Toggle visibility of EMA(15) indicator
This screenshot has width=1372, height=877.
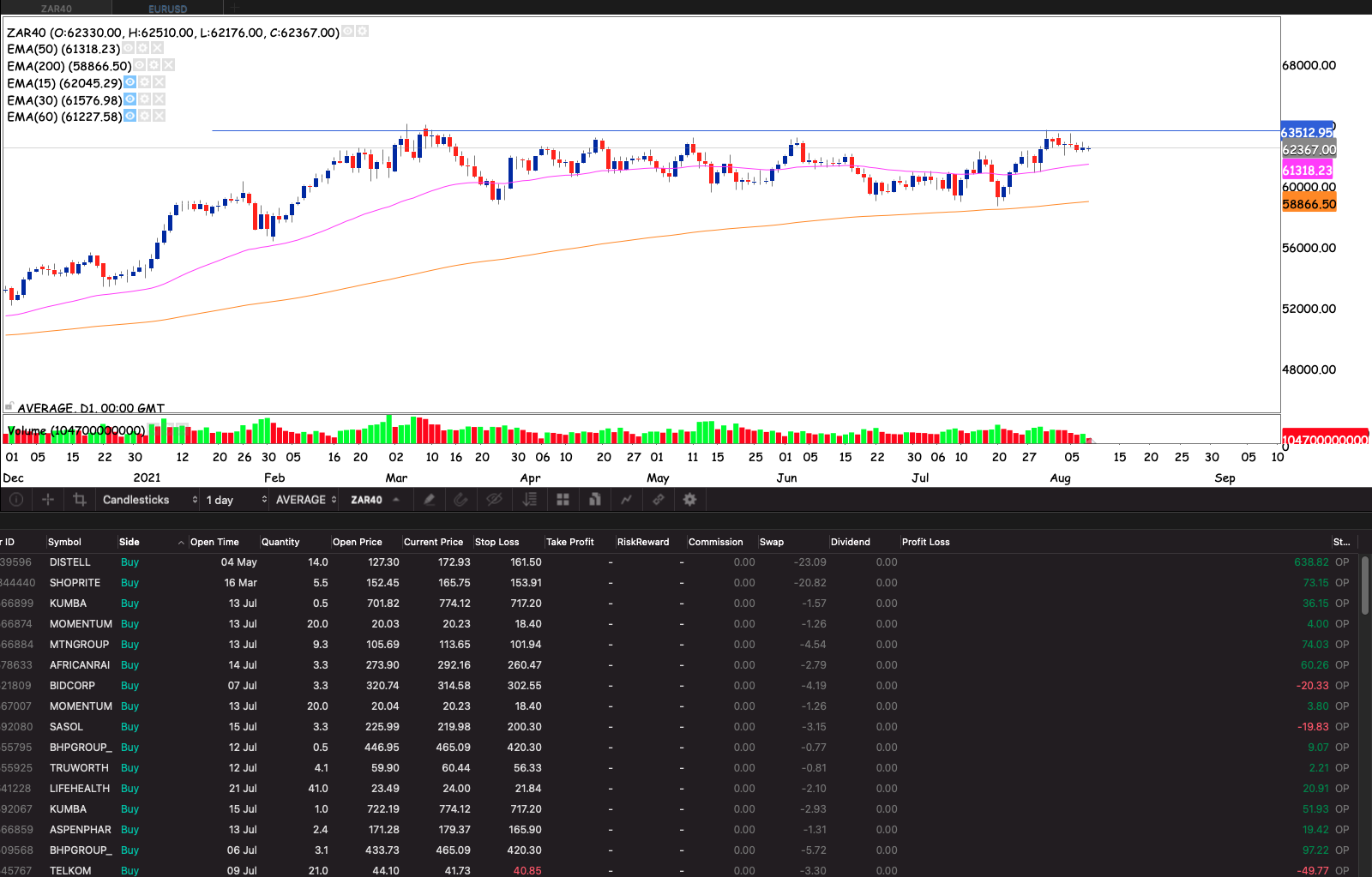click(129, 82)
